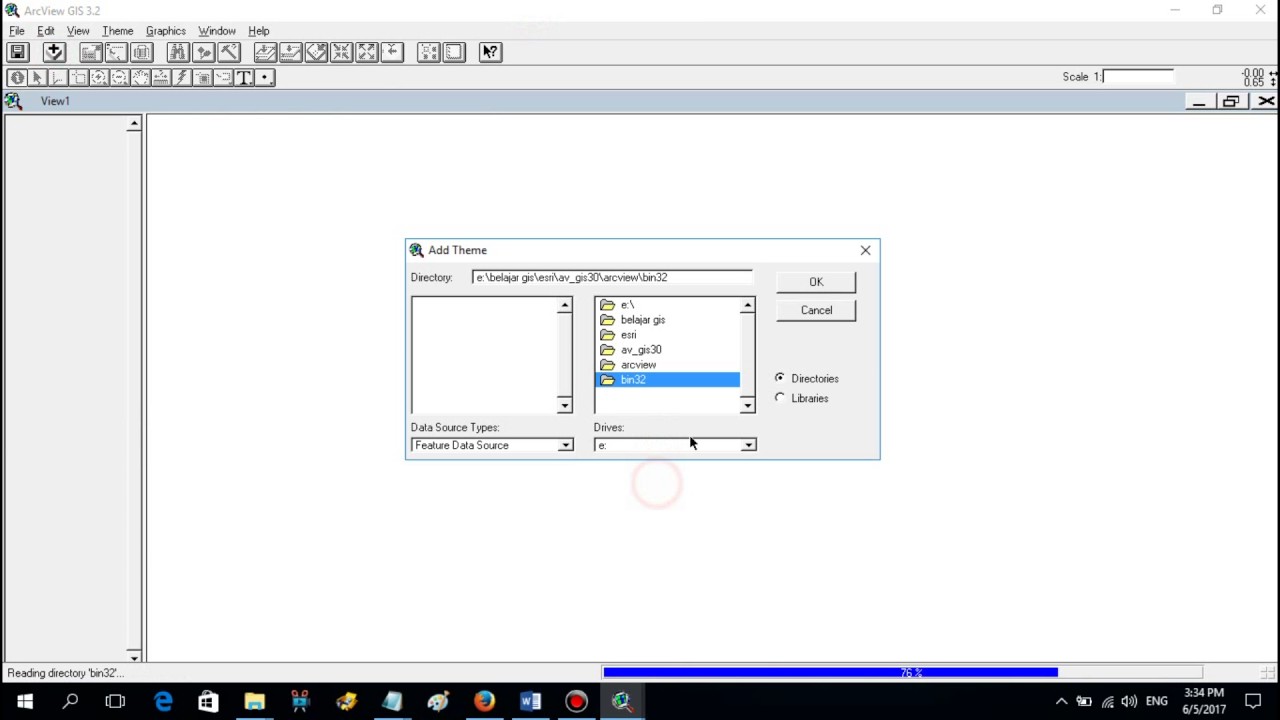Click OK in Add Theme dialog
Image resolution: width=1280 pixels, height=720 pixels.
pos(816,282)
